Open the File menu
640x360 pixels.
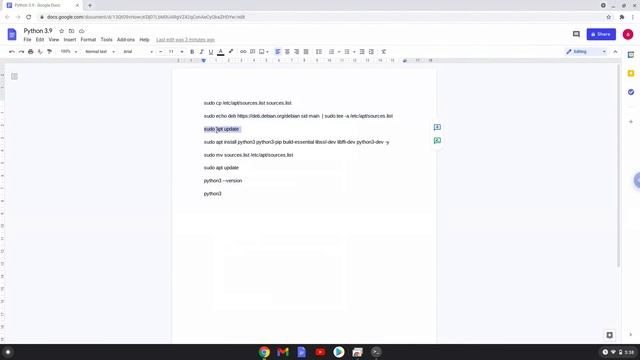(x=27, y=40)
